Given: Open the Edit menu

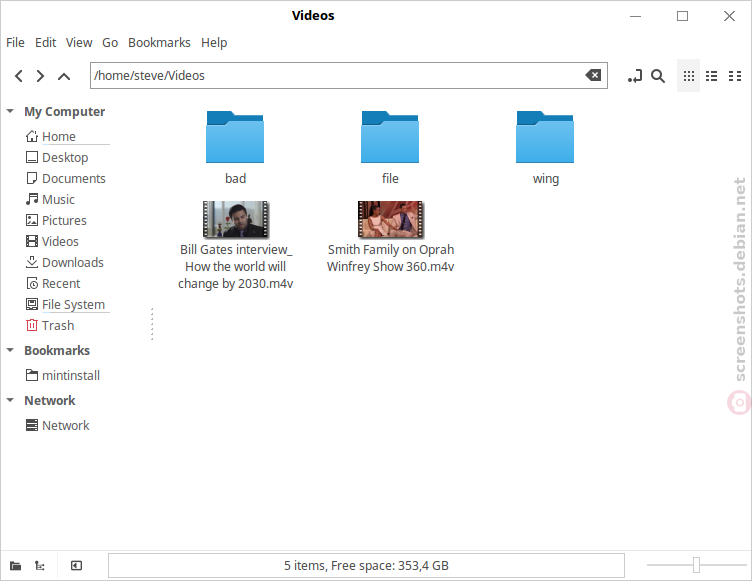Looking at the screenshot, I should pos(46,43).
